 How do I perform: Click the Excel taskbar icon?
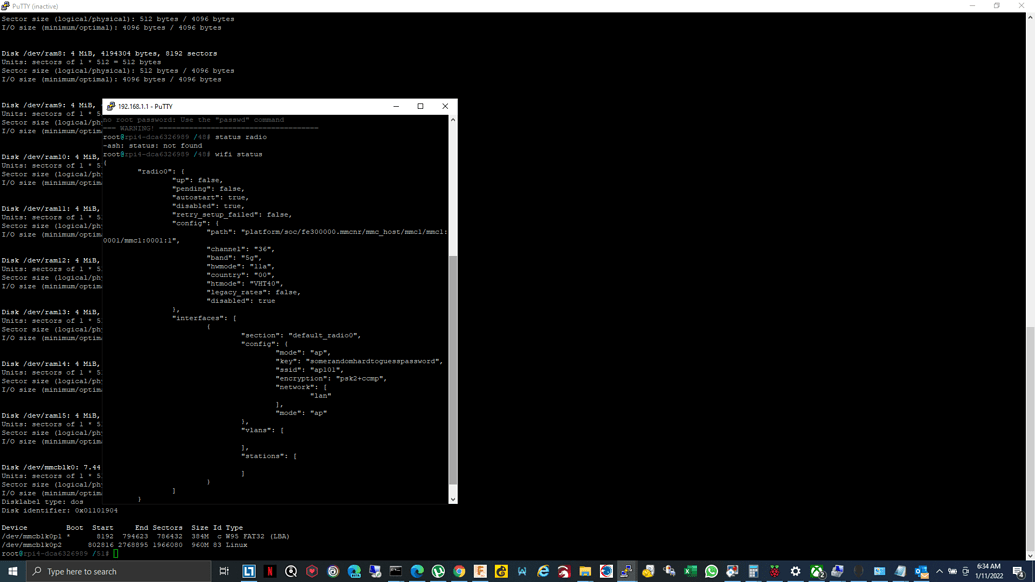pyautogui.click(x=690, y=572)
